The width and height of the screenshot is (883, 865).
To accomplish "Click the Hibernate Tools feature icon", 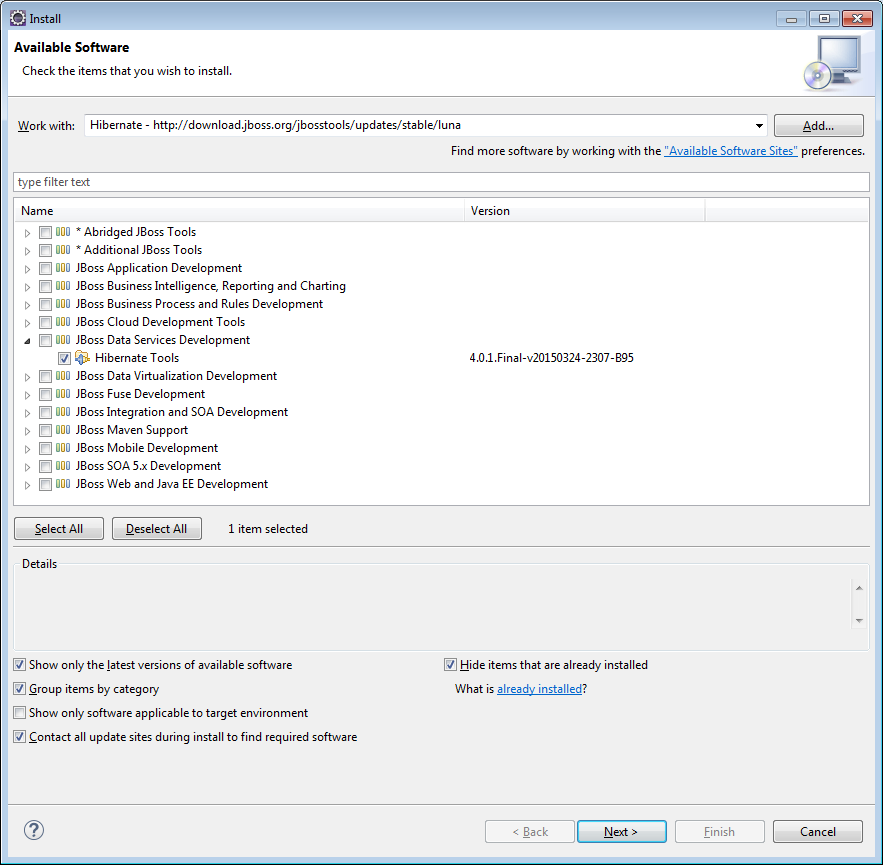I will click(82, 358).
